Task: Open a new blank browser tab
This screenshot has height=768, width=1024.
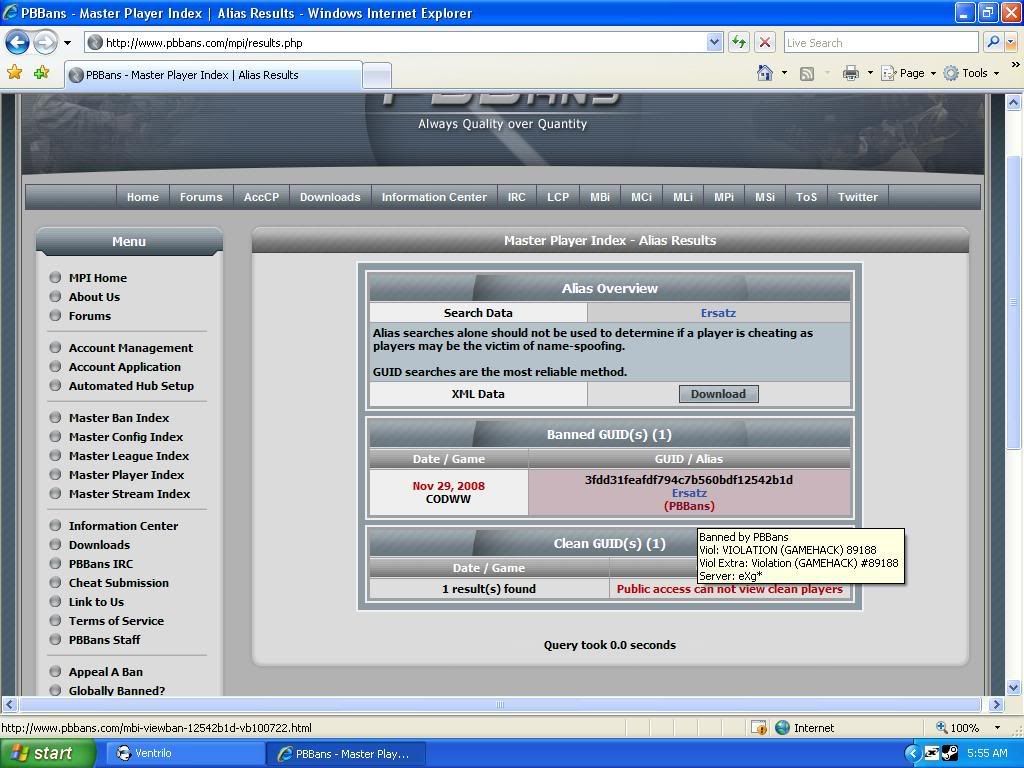Action: [x=377, y=76]
